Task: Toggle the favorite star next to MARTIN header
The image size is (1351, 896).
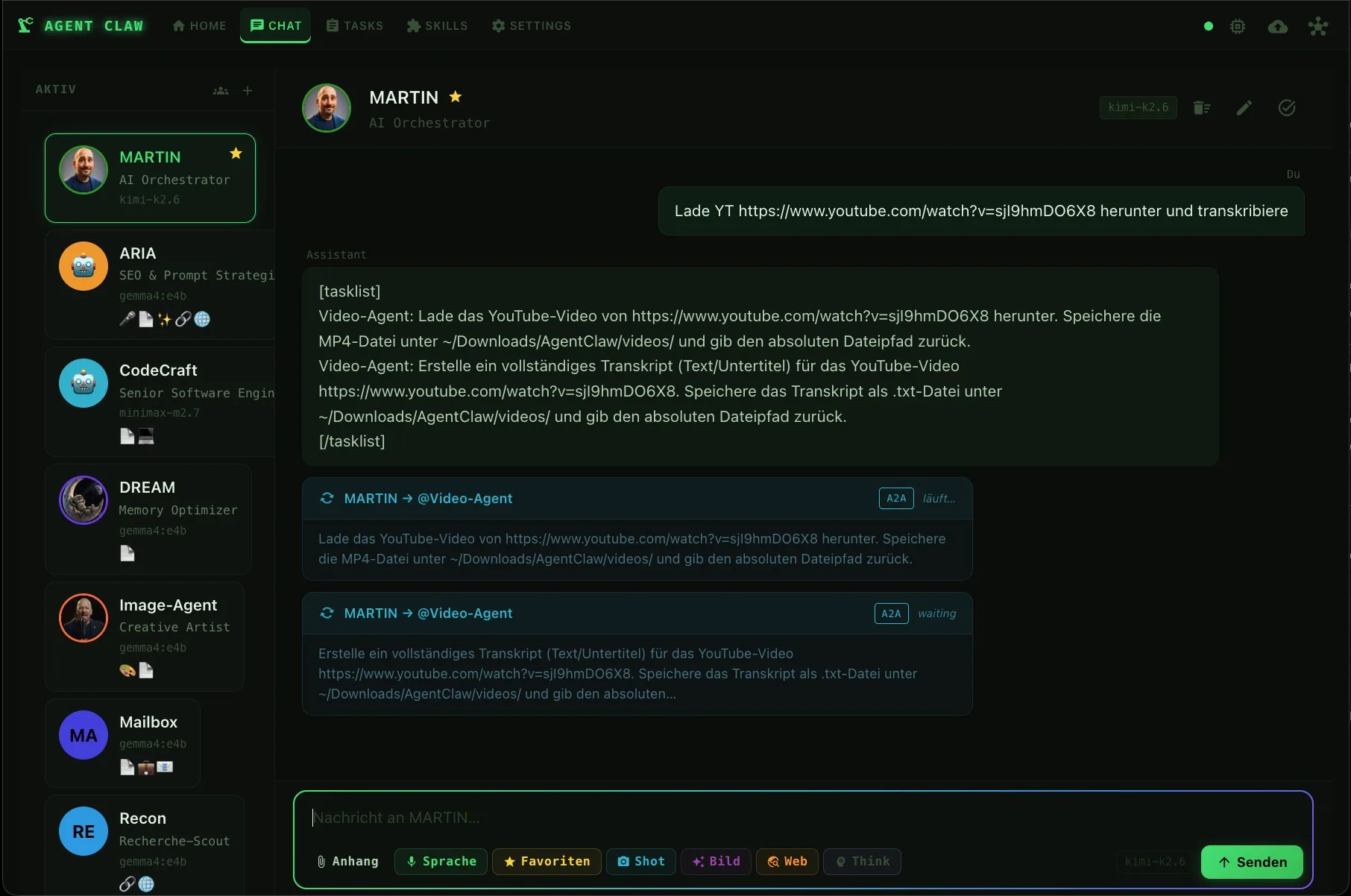Action: [x=455, y=97]
